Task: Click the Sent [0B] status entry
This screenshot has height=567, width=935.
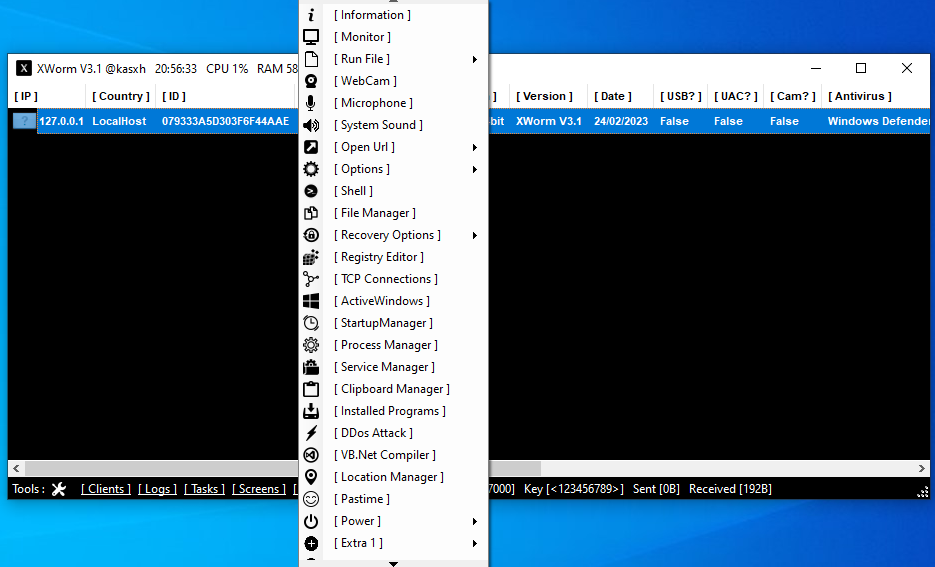Action: pos(656,489)
